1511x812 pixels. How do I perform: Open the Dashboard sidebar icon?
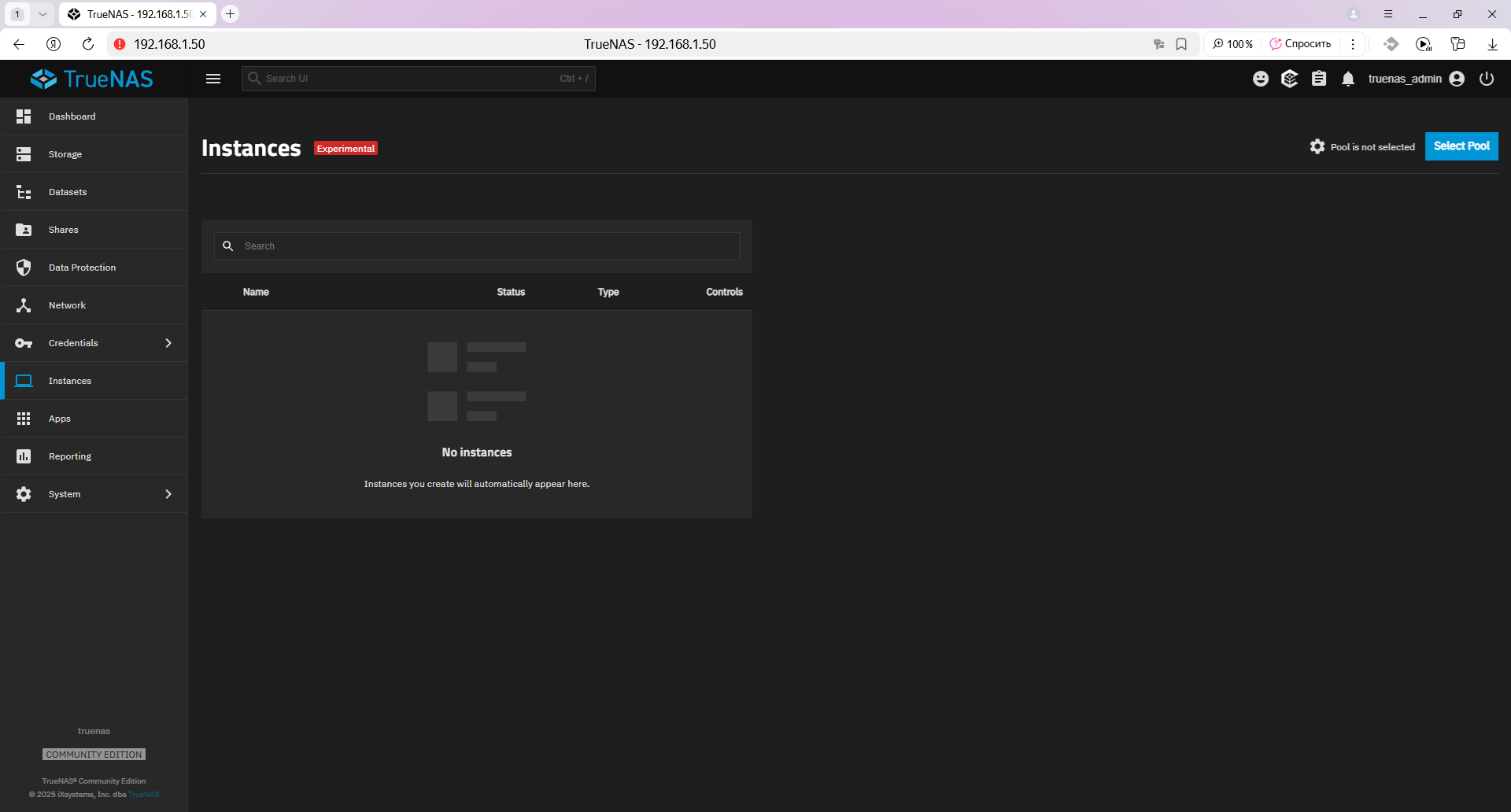click(x=24, y=116)
